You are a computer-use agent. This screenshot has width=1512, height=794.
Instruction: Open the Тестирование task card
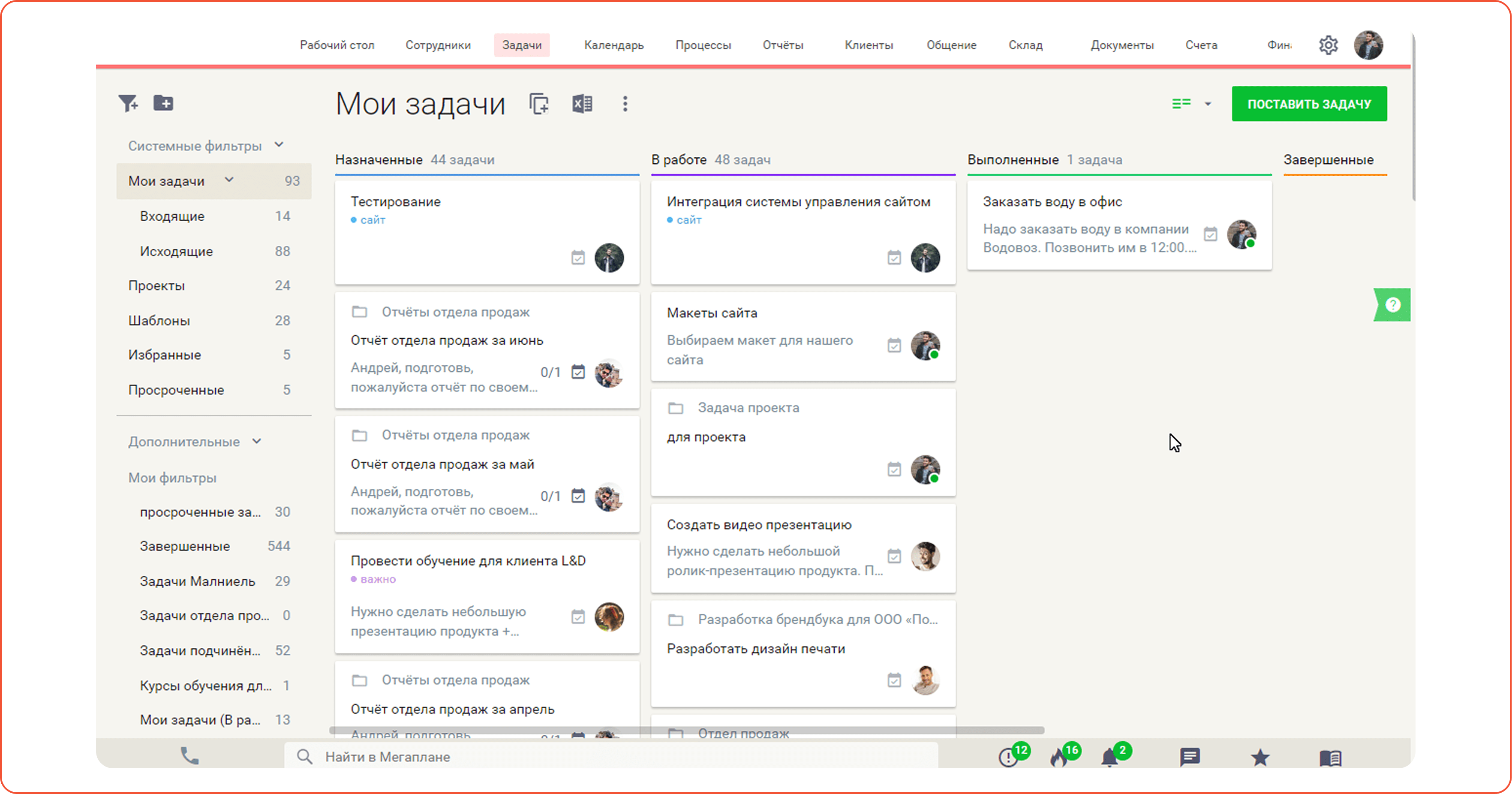coord(487,232)
